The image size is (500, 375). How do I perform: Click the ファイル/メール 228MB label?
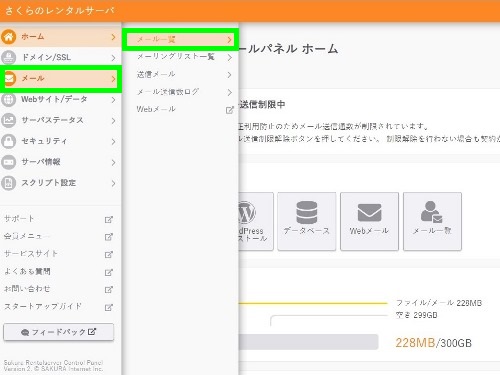439,303
